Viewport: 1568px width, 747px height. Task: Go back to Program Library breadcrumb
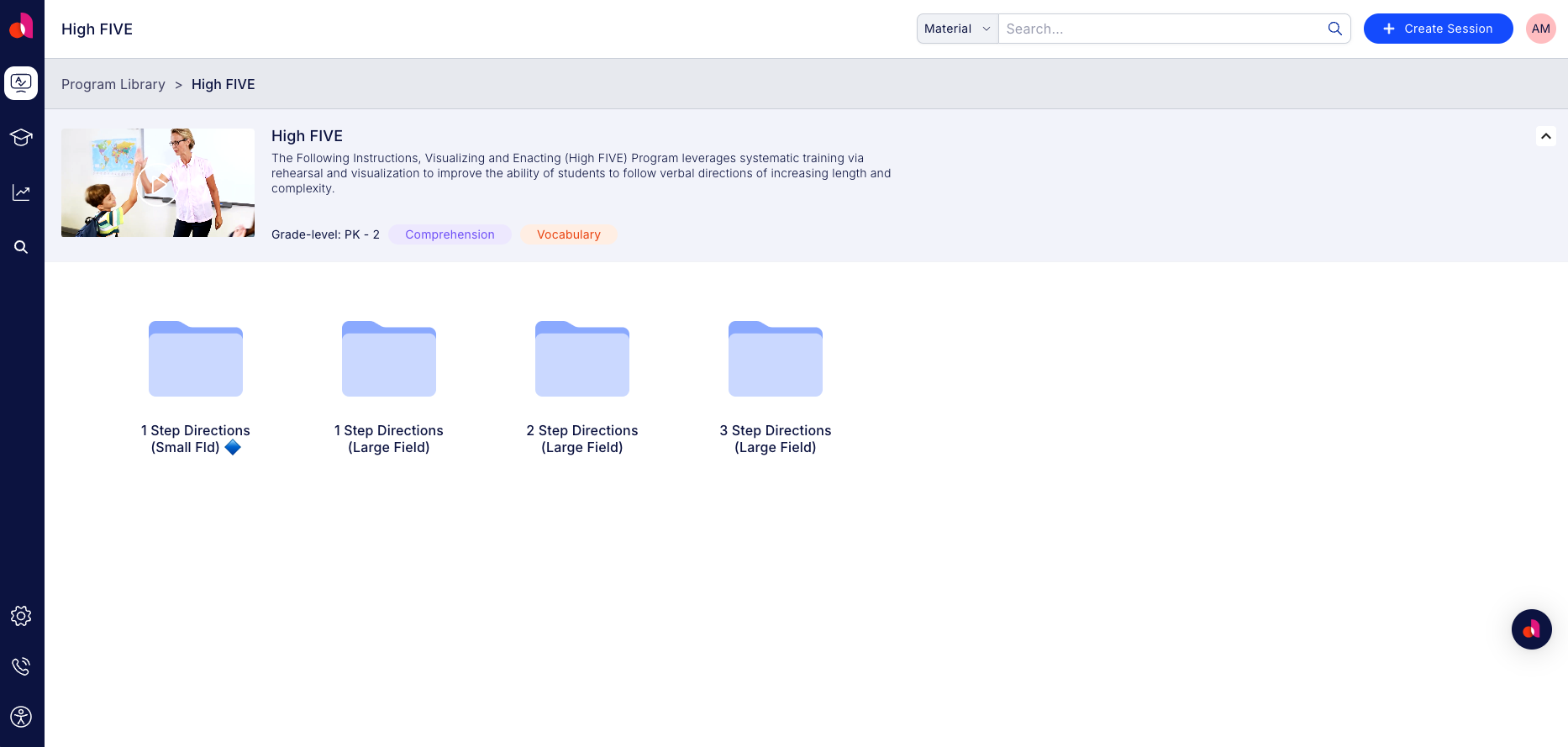113,84
